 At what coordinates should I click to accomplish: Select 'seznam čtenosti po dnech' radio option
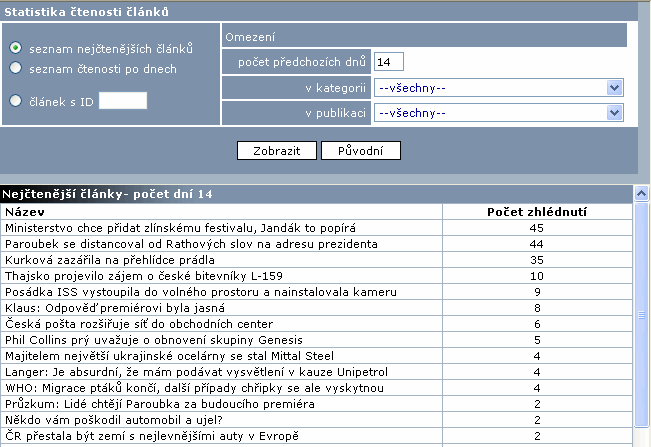16,68
